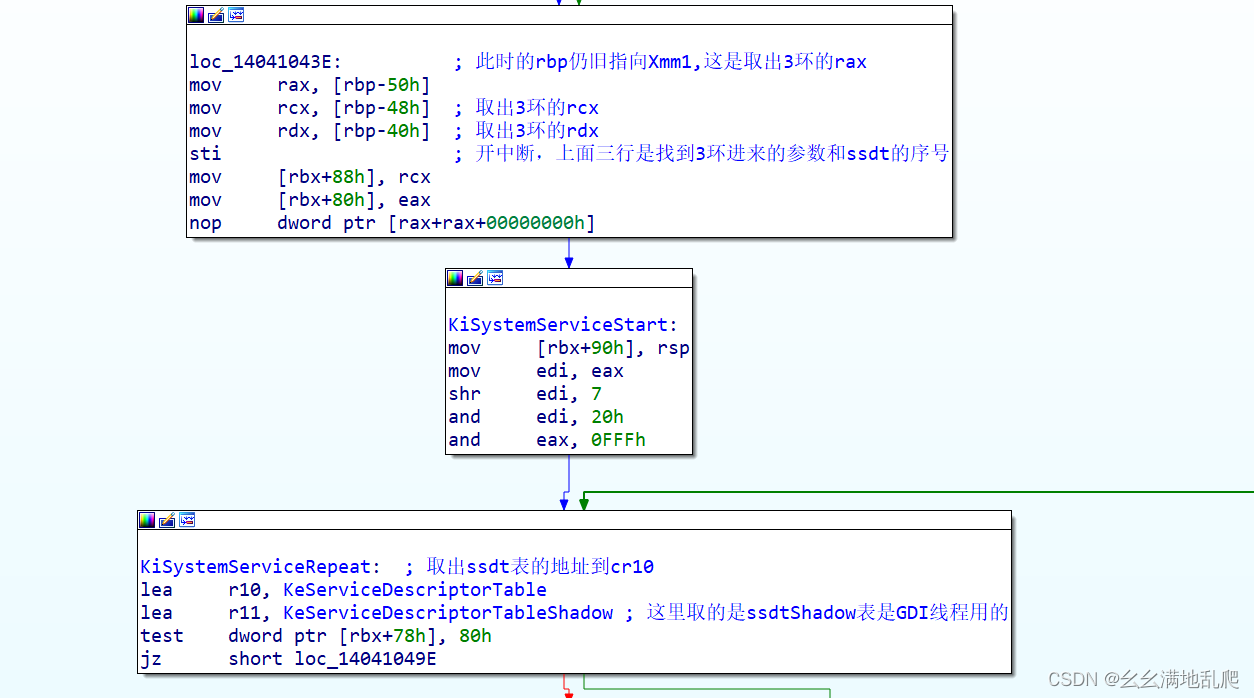Click the comment on the mov rcx line
The image size is (1254, 698).
tap(526, 108)
